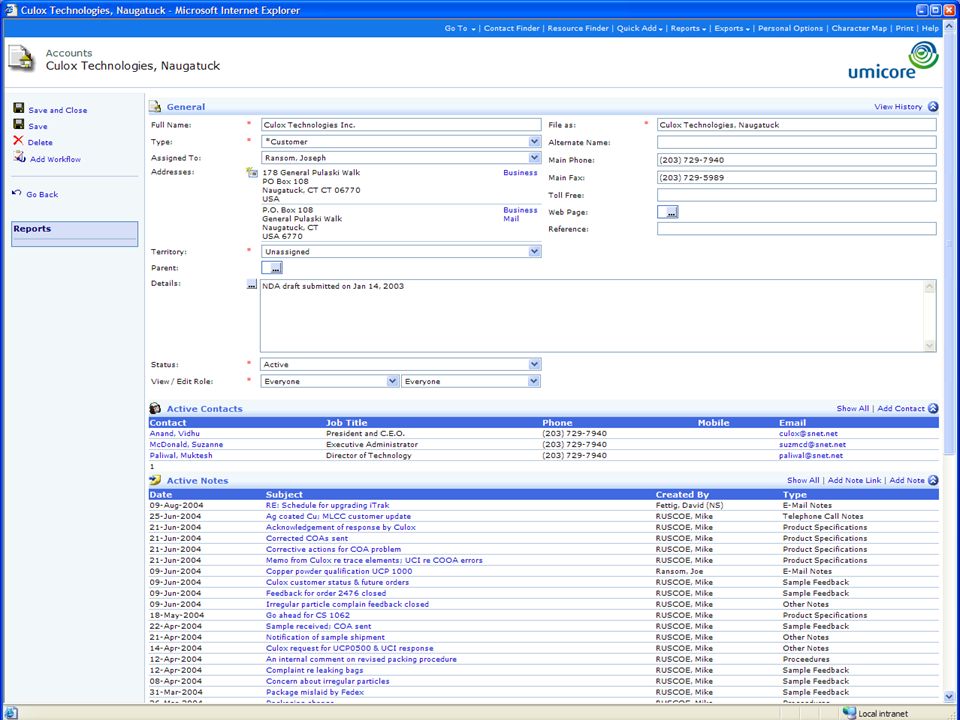Open note Corrected COAs sent

(x=307, y=538)
